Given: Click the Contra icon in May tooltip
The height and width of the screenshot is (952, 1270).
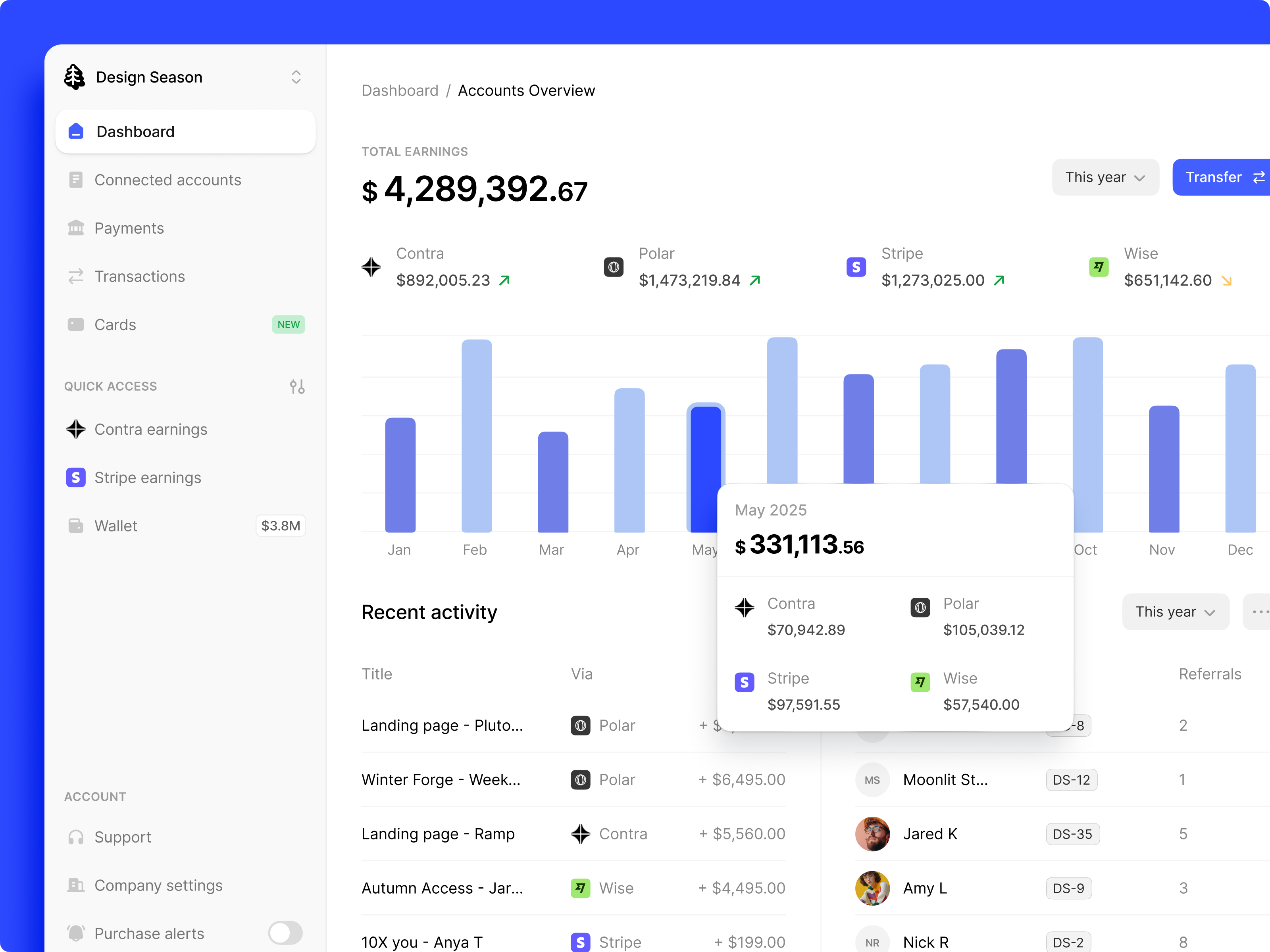Looking at the screenshot, I should [745, 607].
